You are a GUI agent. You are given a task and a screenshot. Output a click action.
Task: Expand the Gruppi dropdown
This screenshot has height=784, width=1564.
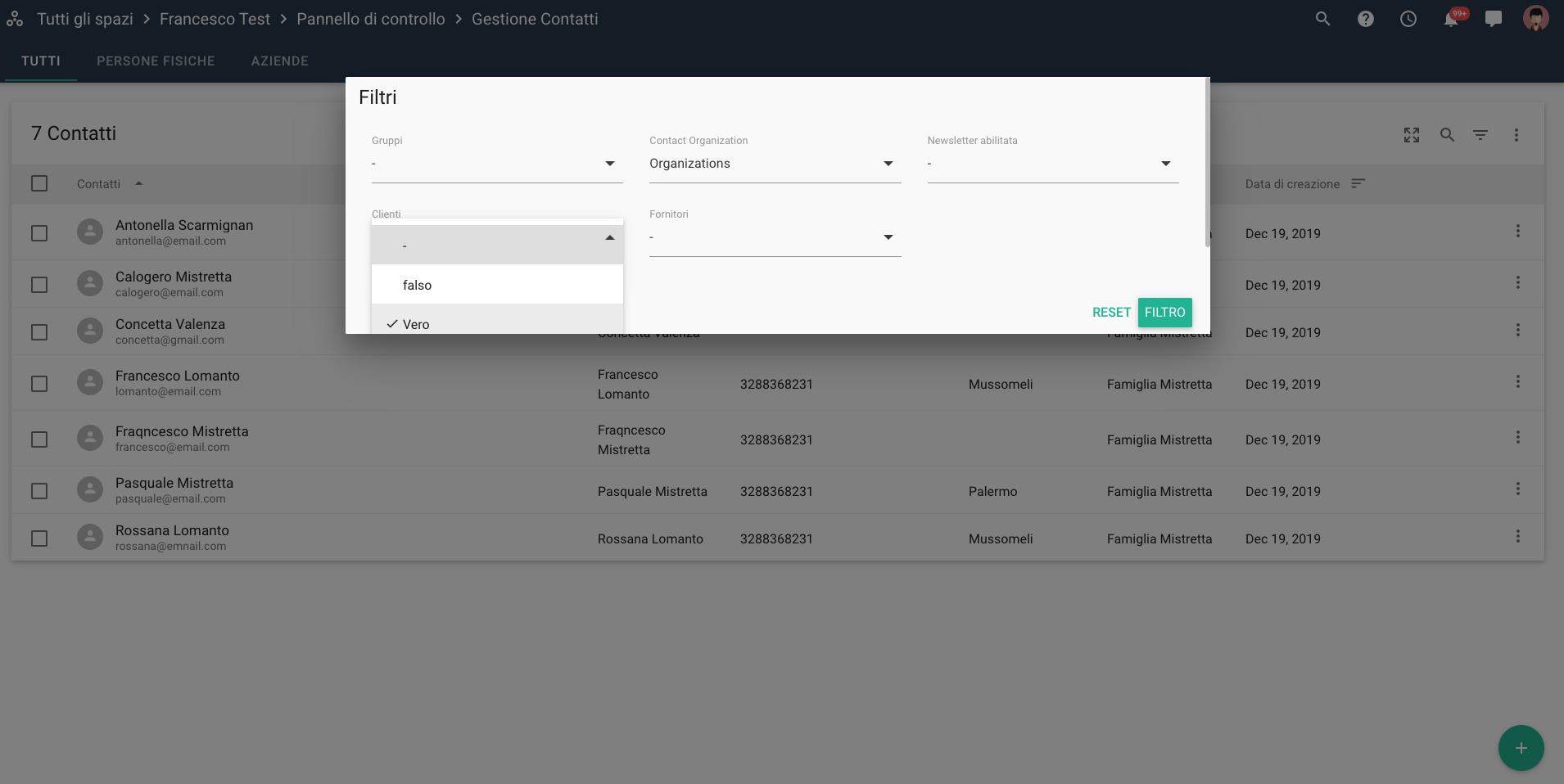(x=496, y=164)
